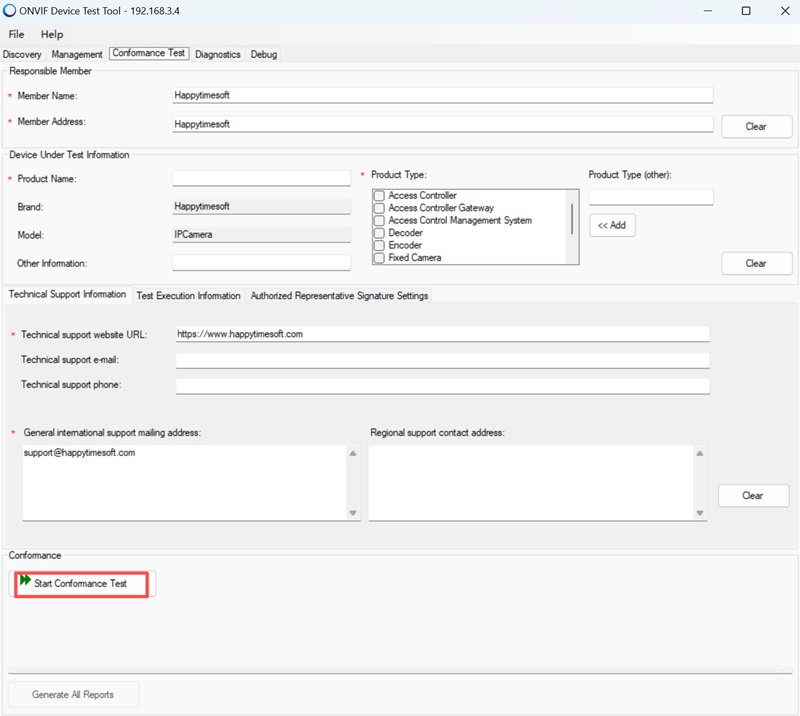
Task: Clear the Responsible Member fields
Action: [756, 126]
